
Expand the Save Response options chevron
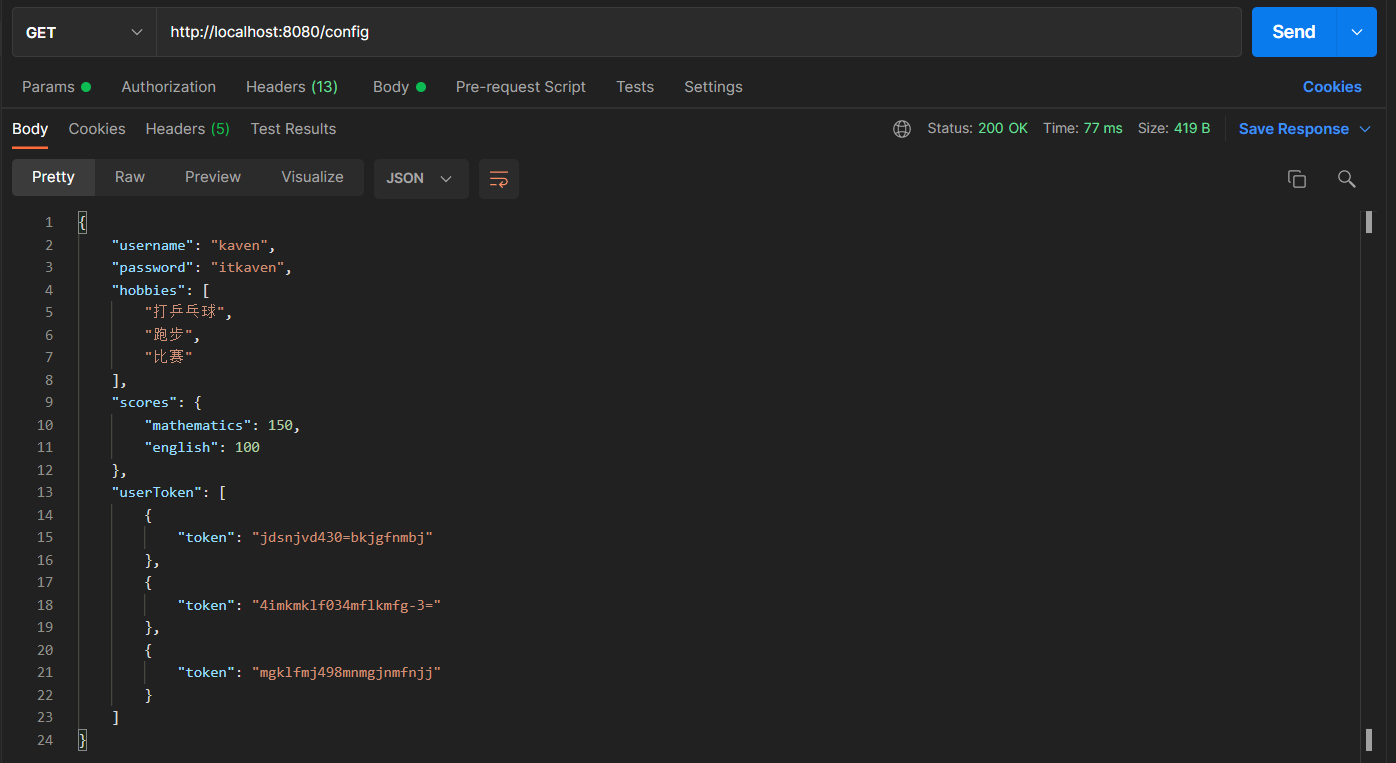tap(1363, 128)
